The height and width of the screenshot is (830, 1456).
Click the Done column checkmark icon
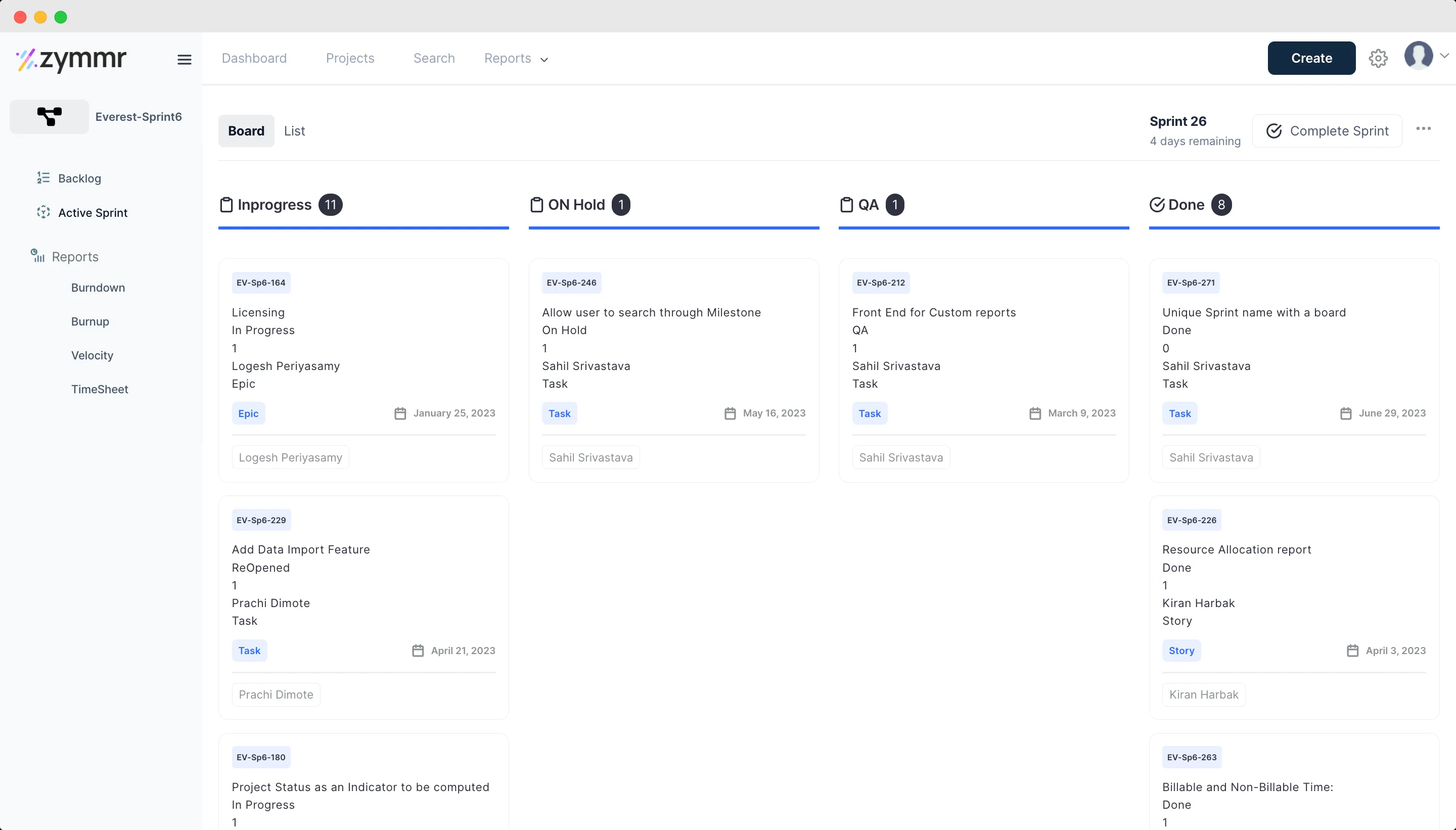[x=1157, y=205]
